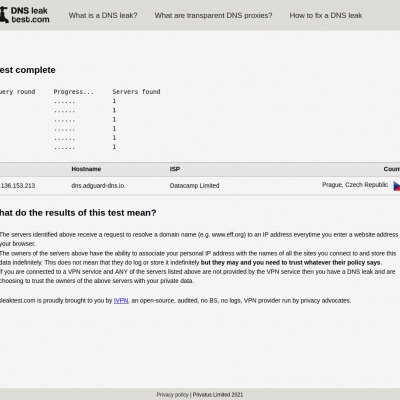Image resolution: width=400 pixels, height=400 pixels.
Task: Open 'What are transparent DNS proxies?' page
Action: pyautogui.click(x=213, y=15)
